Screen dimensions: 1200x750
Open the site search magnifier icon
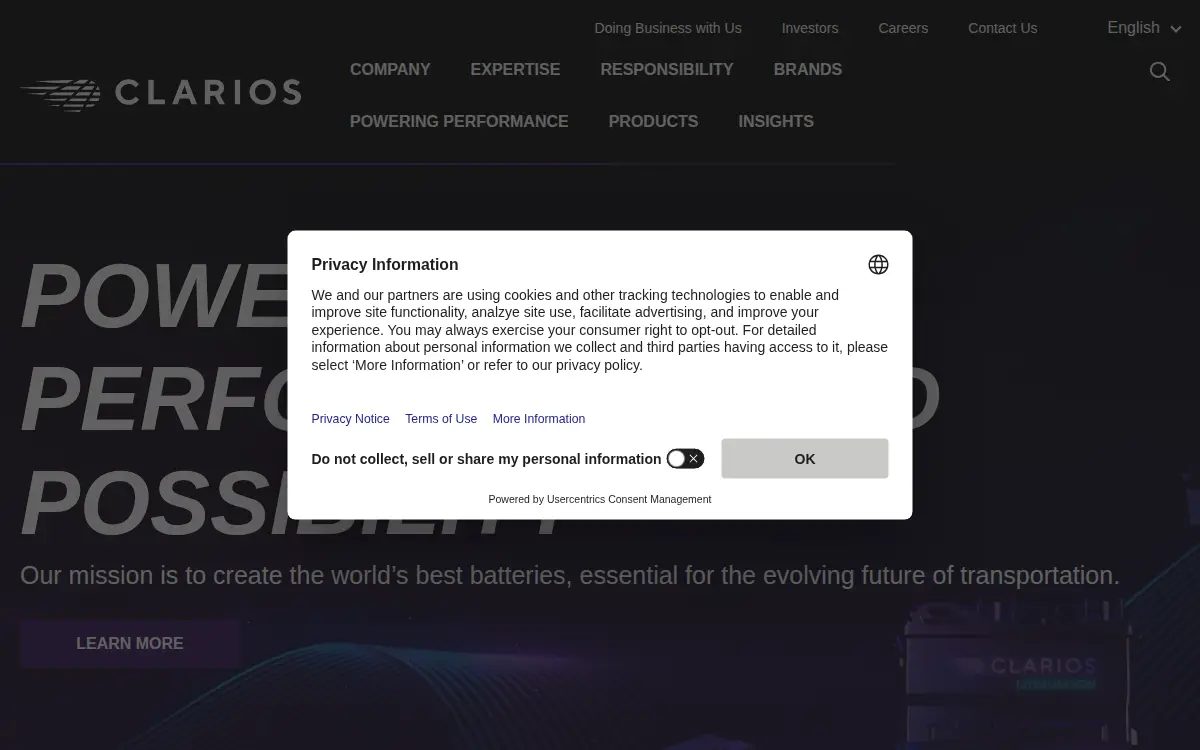[1159, 71]
